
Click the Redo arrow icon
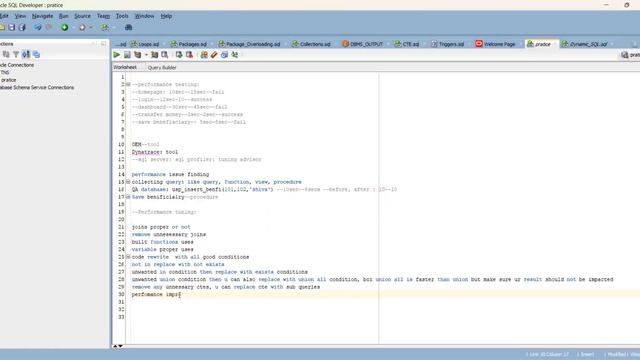pos(49,27)
